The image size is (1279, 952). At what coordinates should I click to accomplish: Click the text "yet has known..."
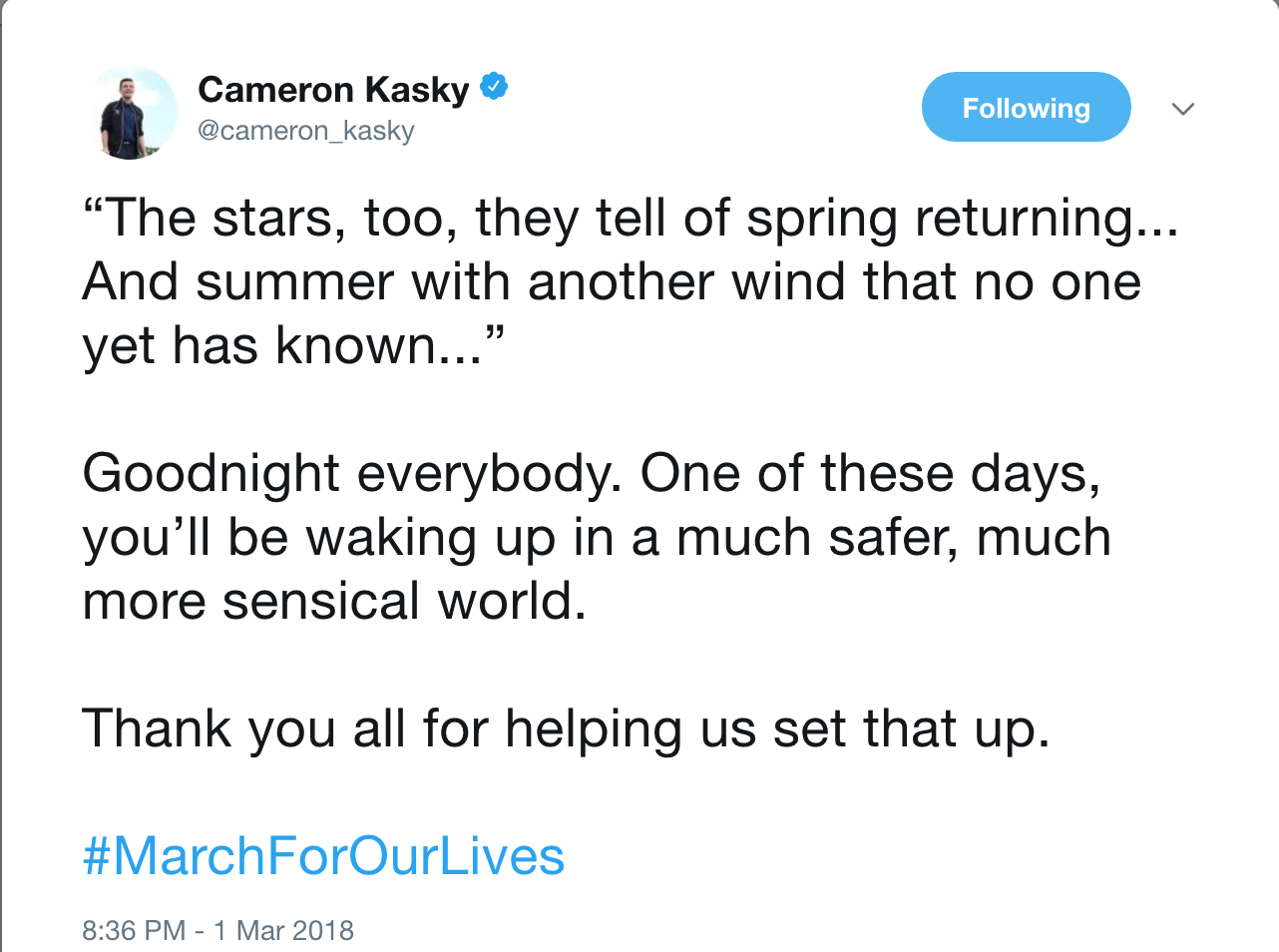point(294,346)
